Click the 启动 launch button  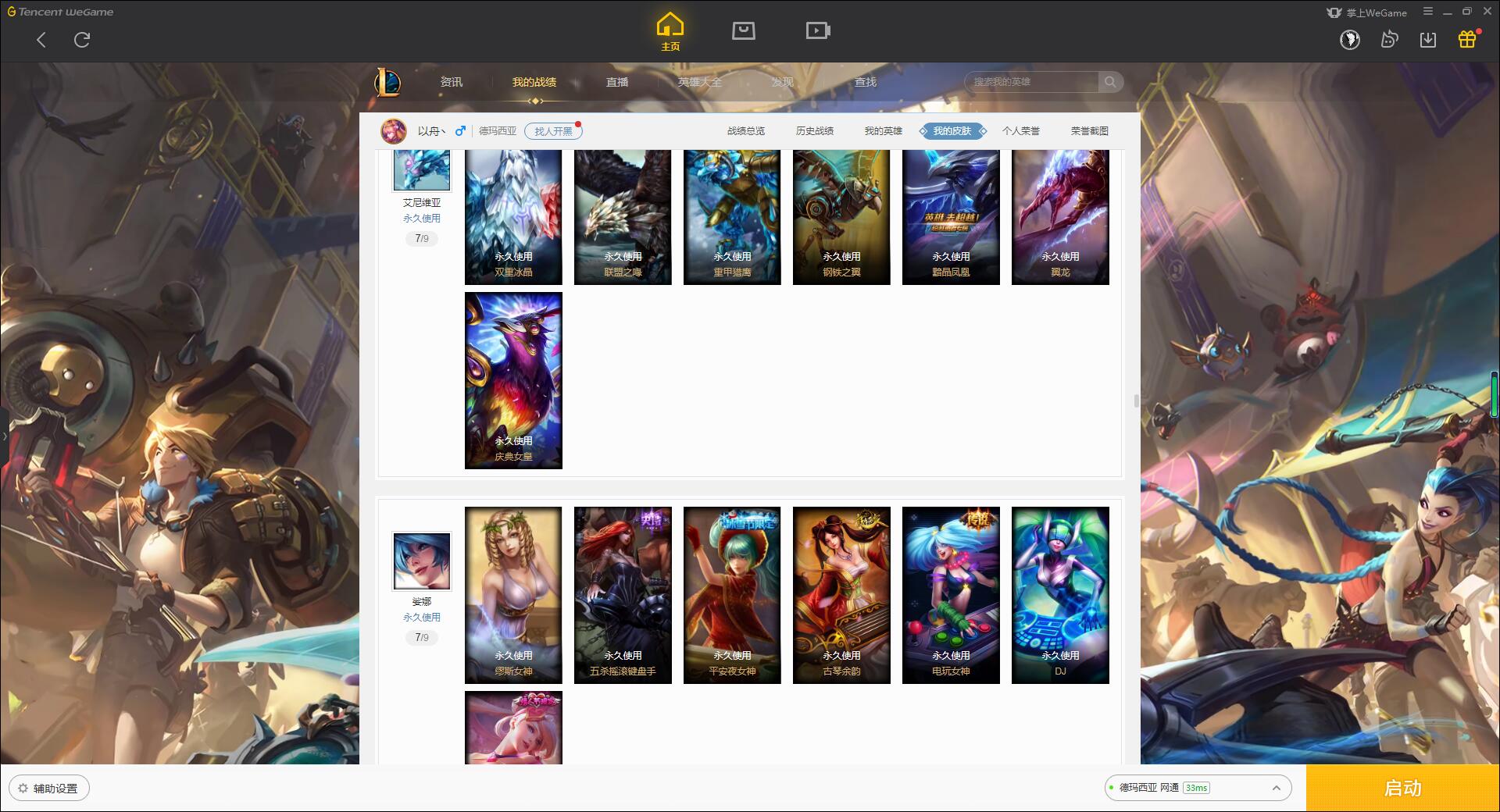click(1403, 789)
